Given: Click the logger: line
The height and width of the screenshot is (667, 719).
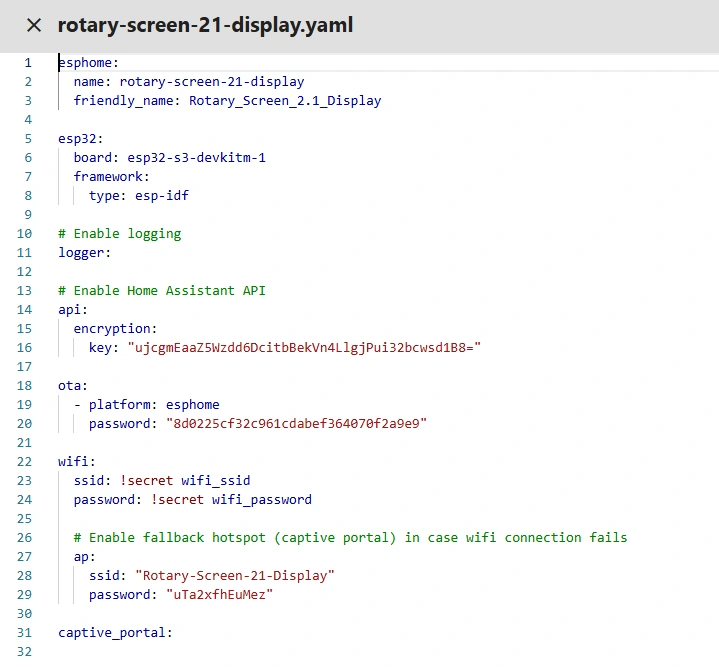Looking at the screenshot, I should coord(85,253).
